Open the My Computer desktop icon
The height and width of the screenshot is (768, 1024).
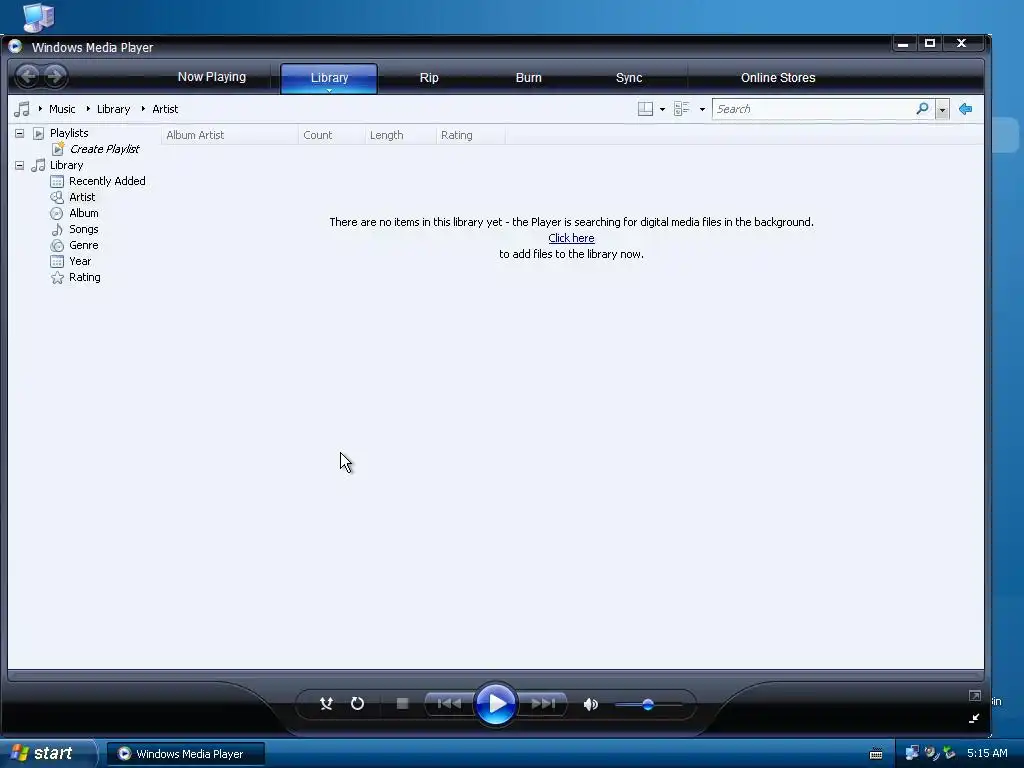[x=38, y=16]
